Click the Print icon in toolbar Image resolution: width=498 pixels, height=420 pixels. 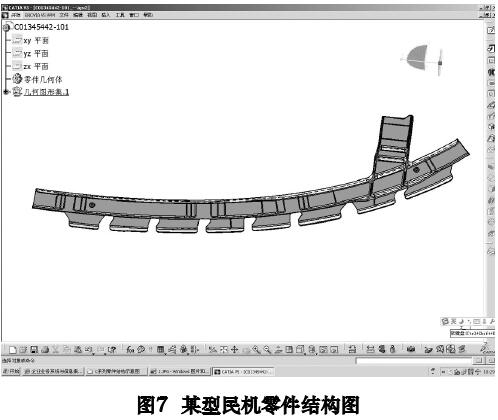point(45,350)
